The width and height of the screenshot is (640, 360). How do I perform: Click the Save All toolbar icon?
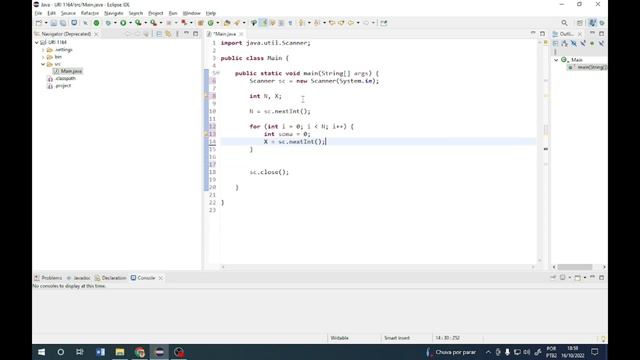pos(63,23)
